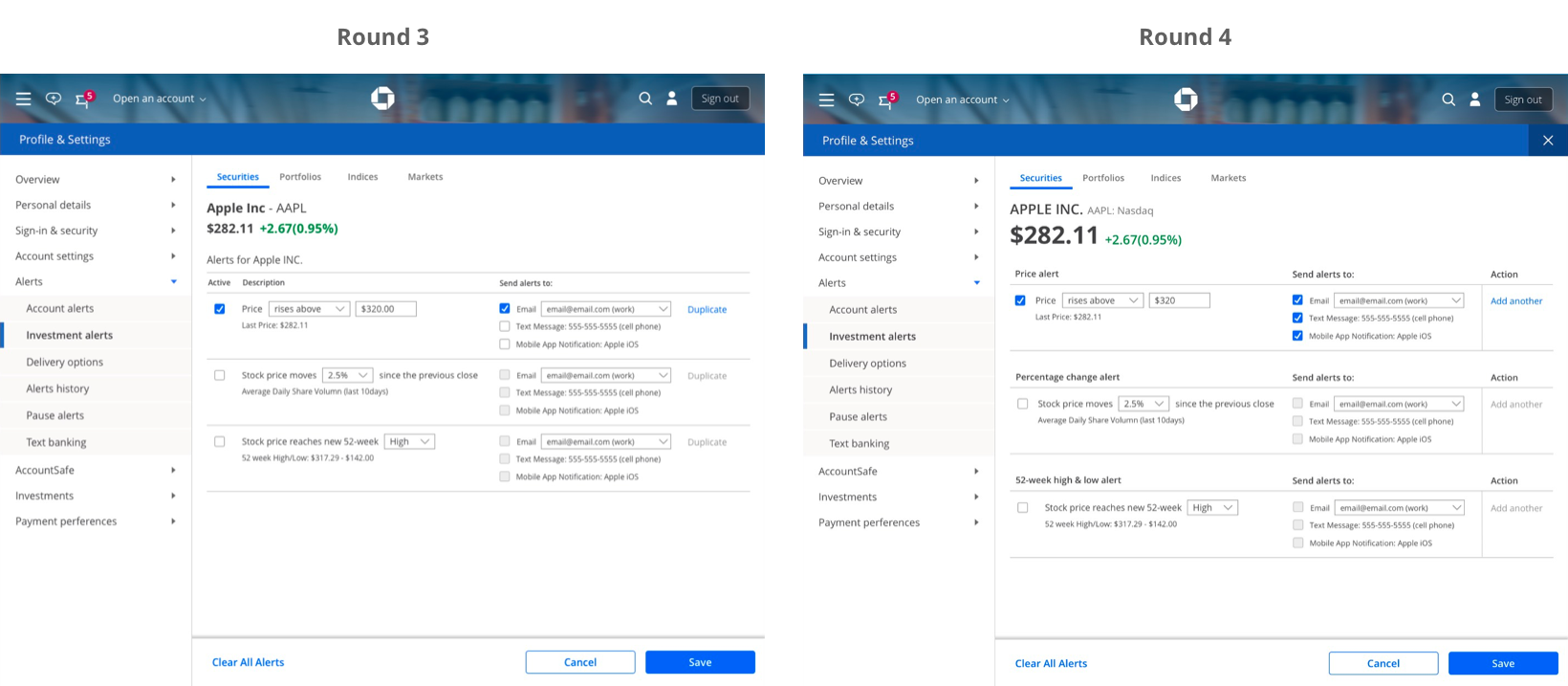Click 'Clear All Alerts' link in Round 3
This screenshot has width=1568, height=686.
coord(248,662)
